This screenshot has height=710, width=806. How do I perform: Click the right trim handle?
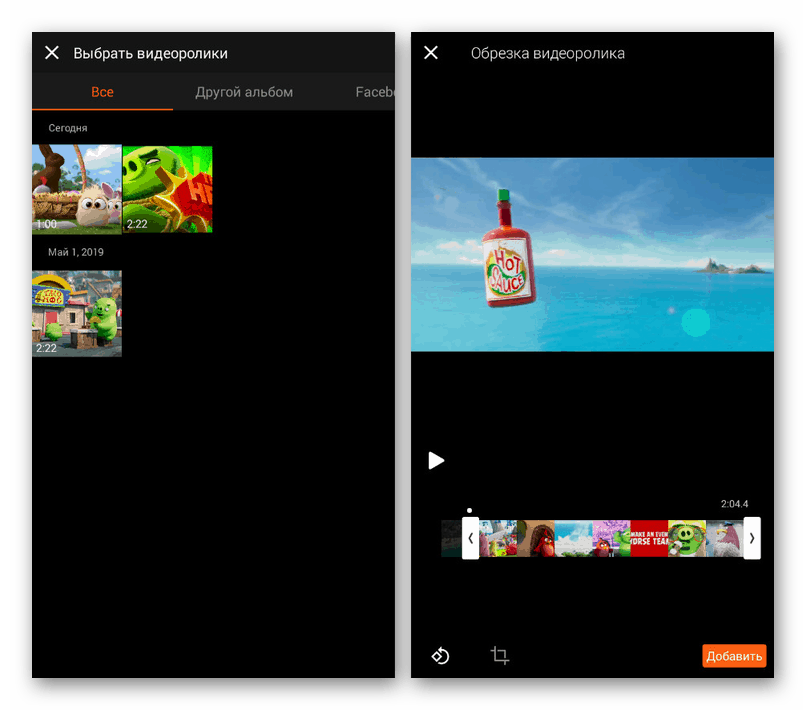pos(752,538)
